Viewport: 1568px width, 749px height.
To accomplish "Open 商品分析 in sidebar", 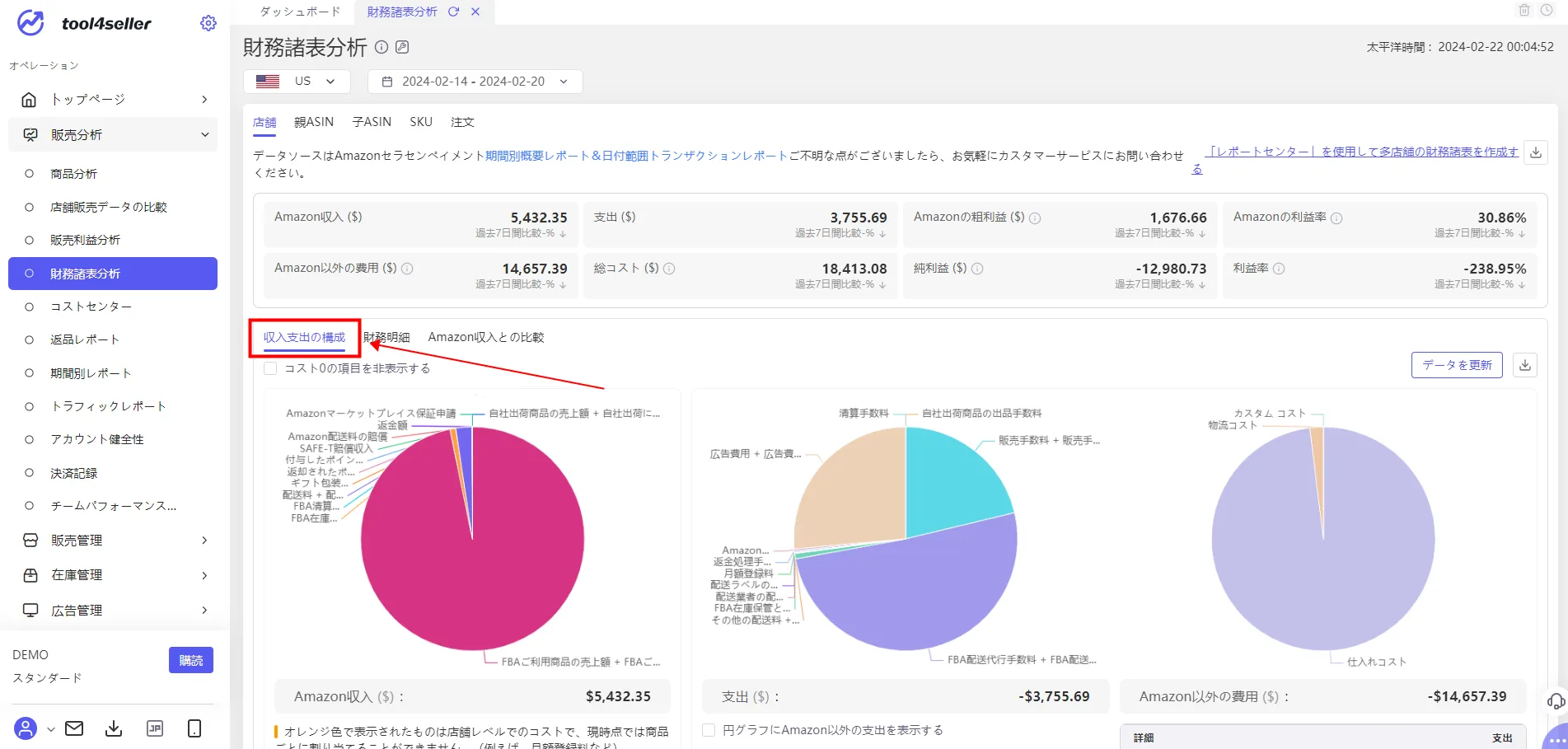I will click(74, 174).
